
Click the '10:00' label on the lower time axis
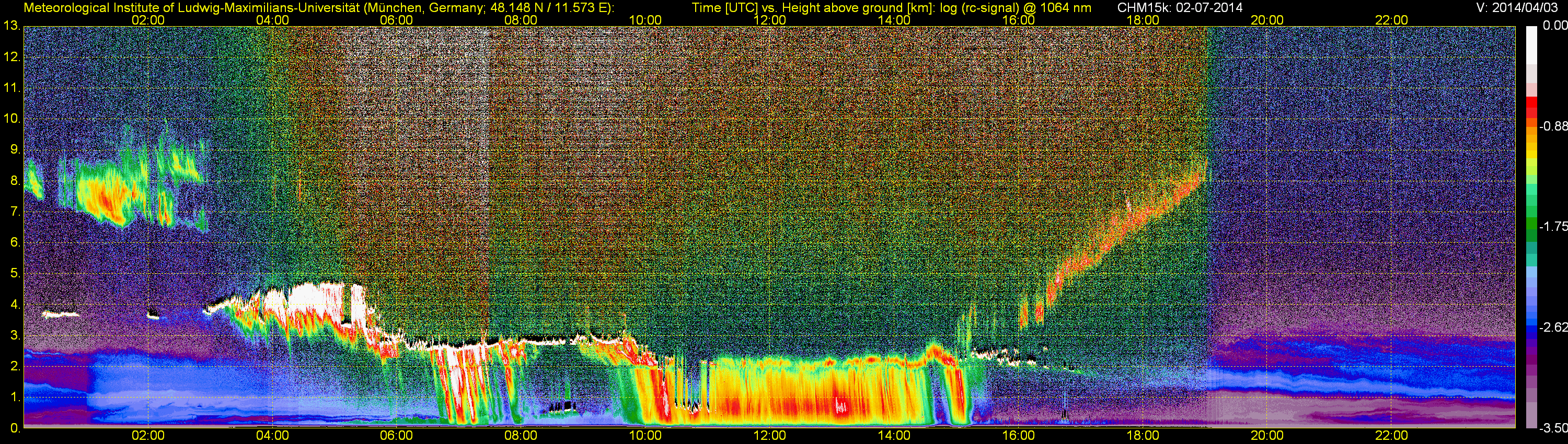point(645,436)
